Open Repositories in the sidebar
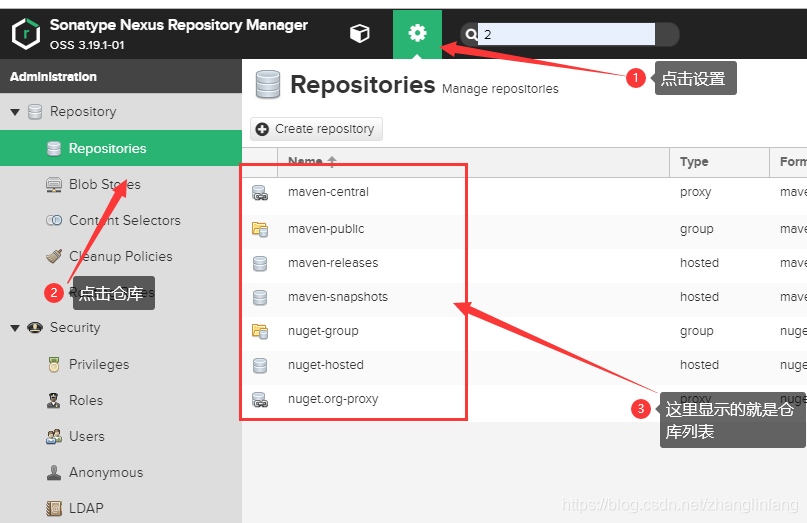Screen dimensions: 807x523 (121, 148)
